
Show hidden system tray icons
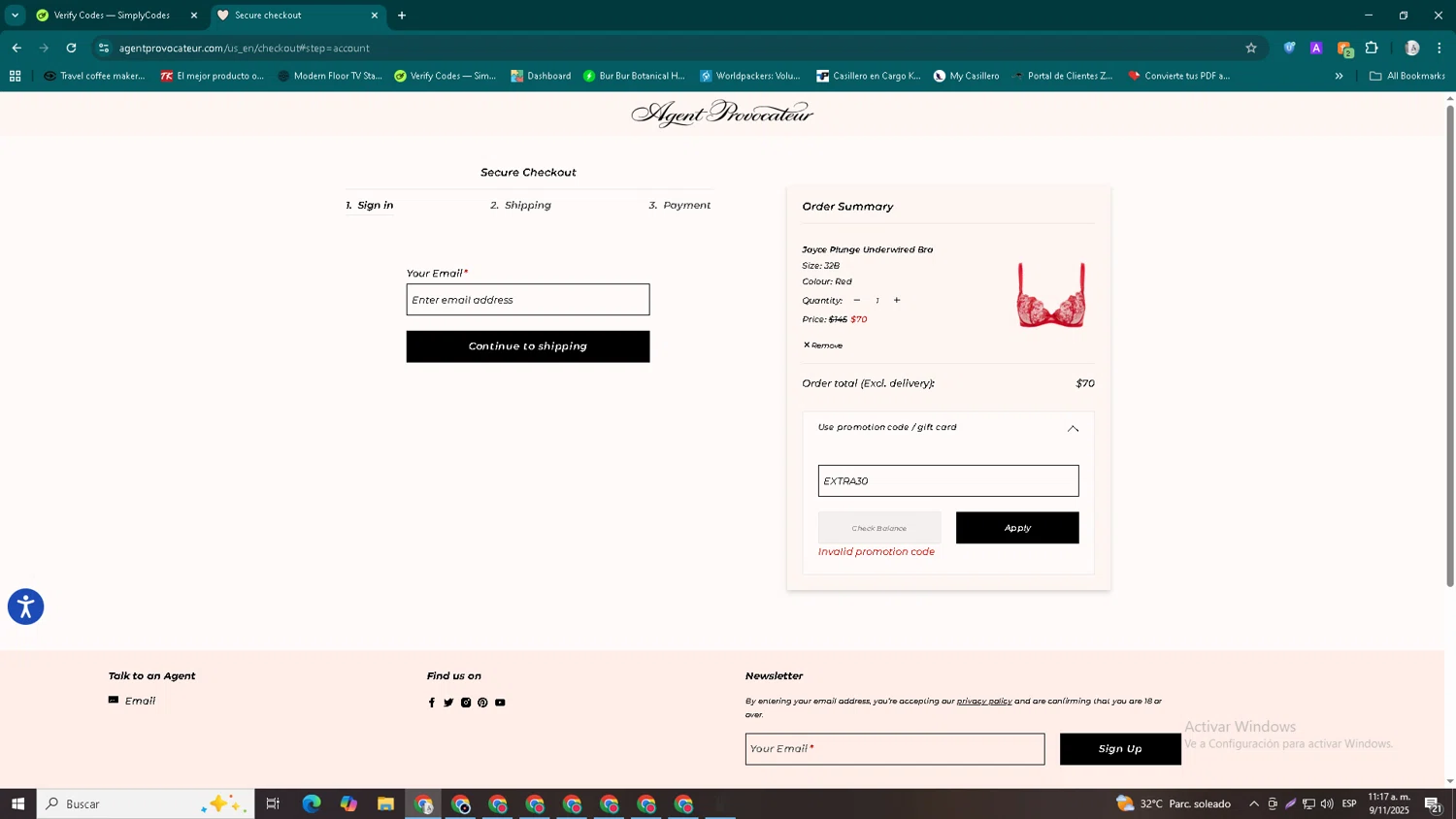1254,803
